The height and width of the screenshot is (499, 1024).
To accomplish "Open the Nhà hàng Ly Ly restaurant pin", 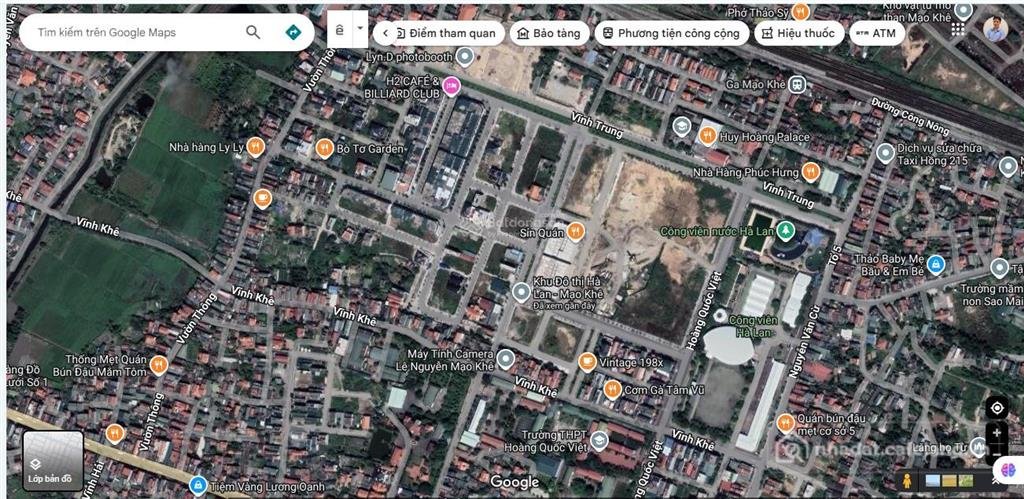I will tap(255, 147).
